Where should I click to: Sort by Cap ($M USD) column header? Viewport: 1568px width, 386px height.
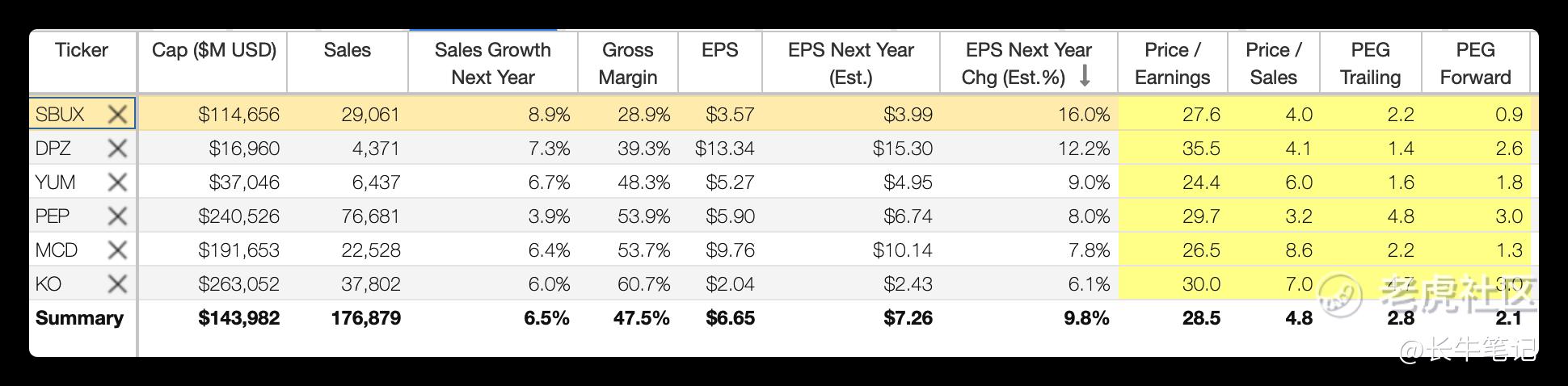213,50
